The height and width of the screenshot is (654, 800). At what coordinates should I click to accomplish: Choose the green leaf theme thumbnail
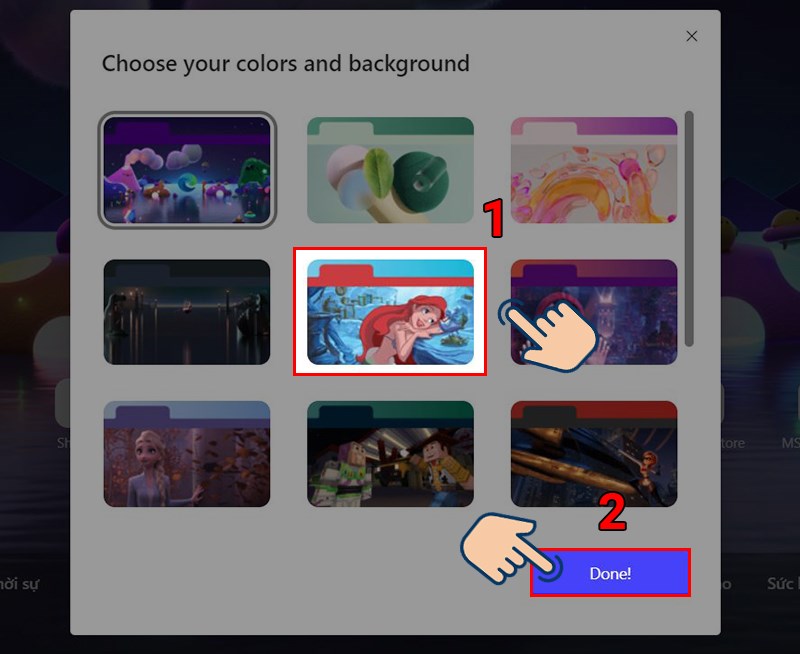click(390, 170)
